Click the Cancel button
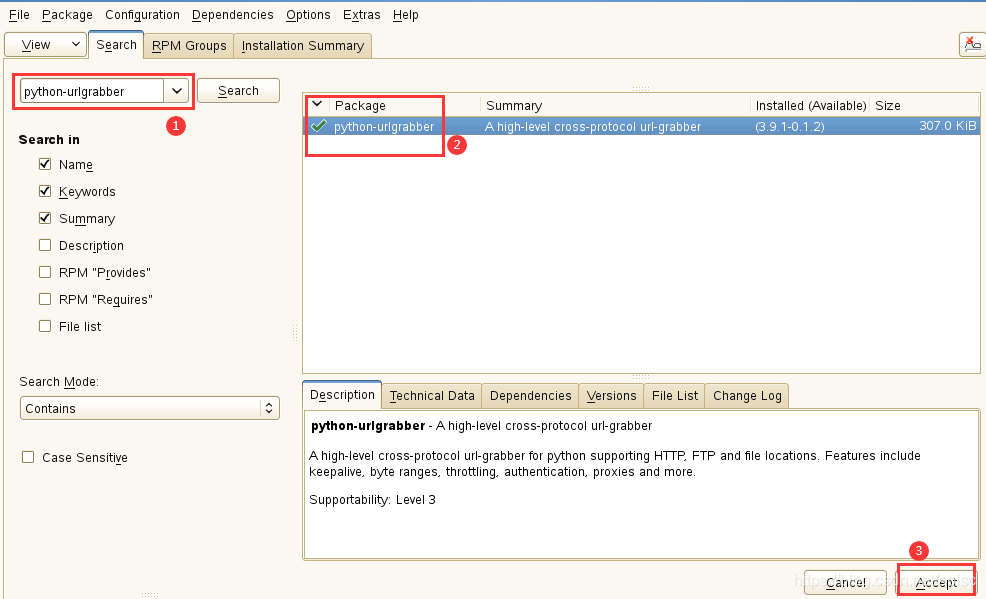The width and height of the screenshot is (986, 599). [x=845, y=582]
